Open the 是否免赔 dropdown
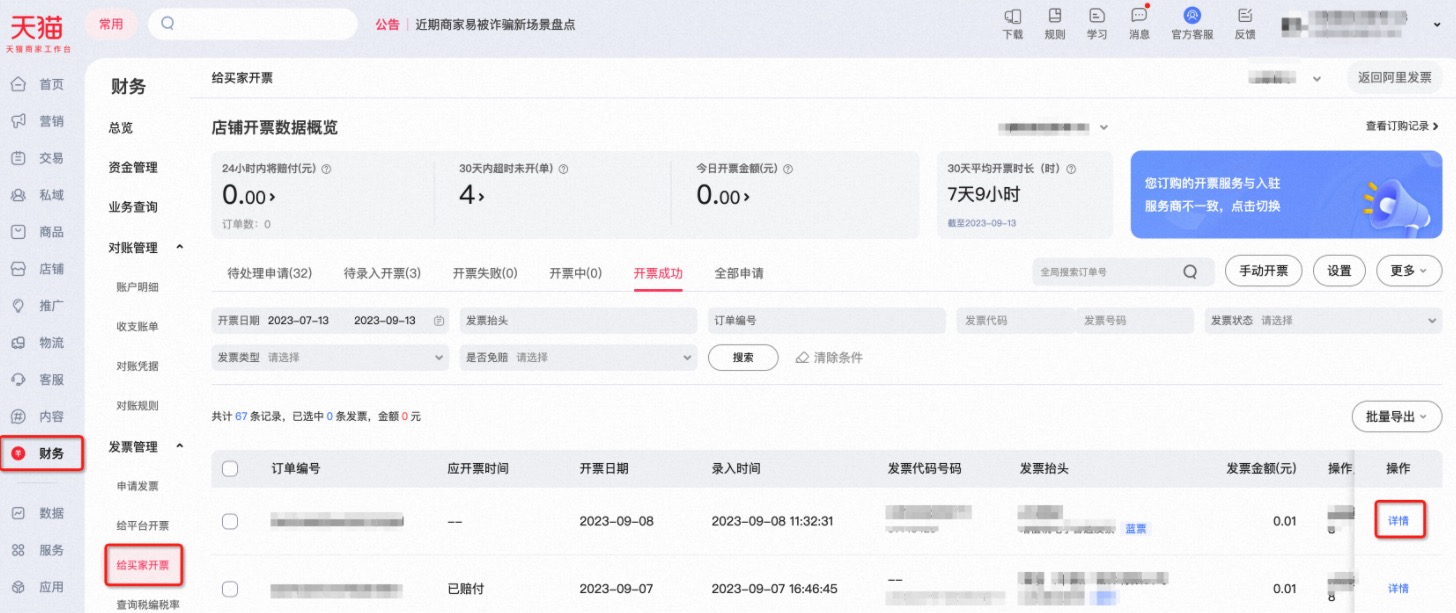Viewport: 1456px width, 613px height. [x=578, y=357]
